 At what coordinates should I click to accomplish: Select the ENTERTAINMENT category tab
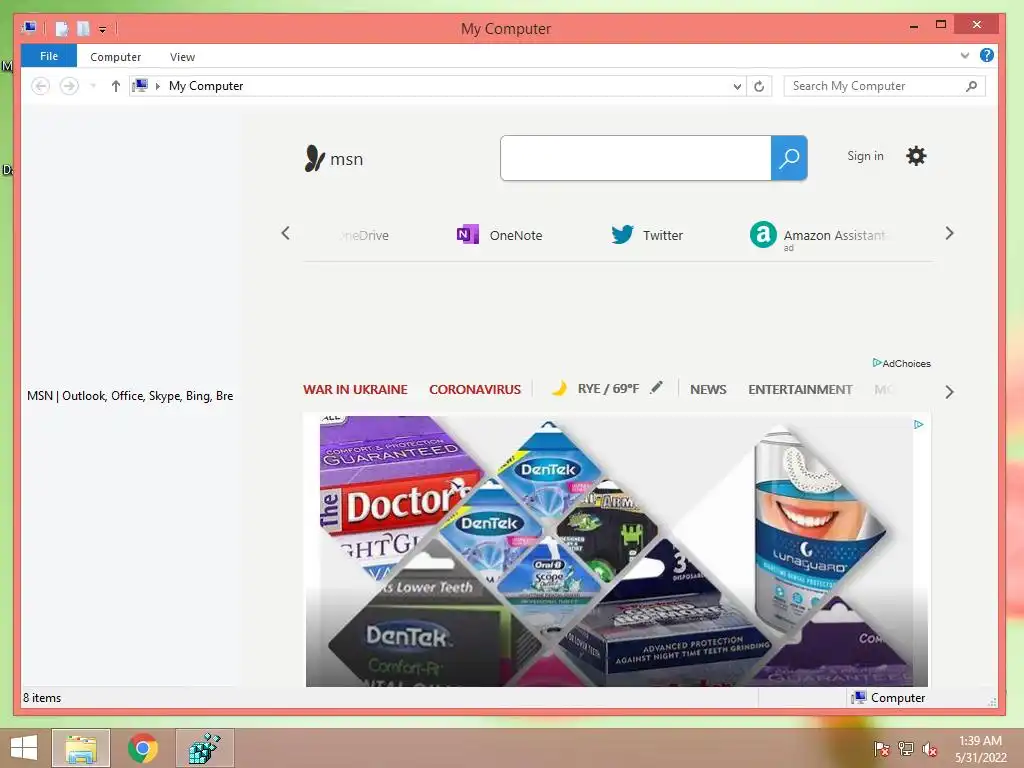click(x=800, y=389)
